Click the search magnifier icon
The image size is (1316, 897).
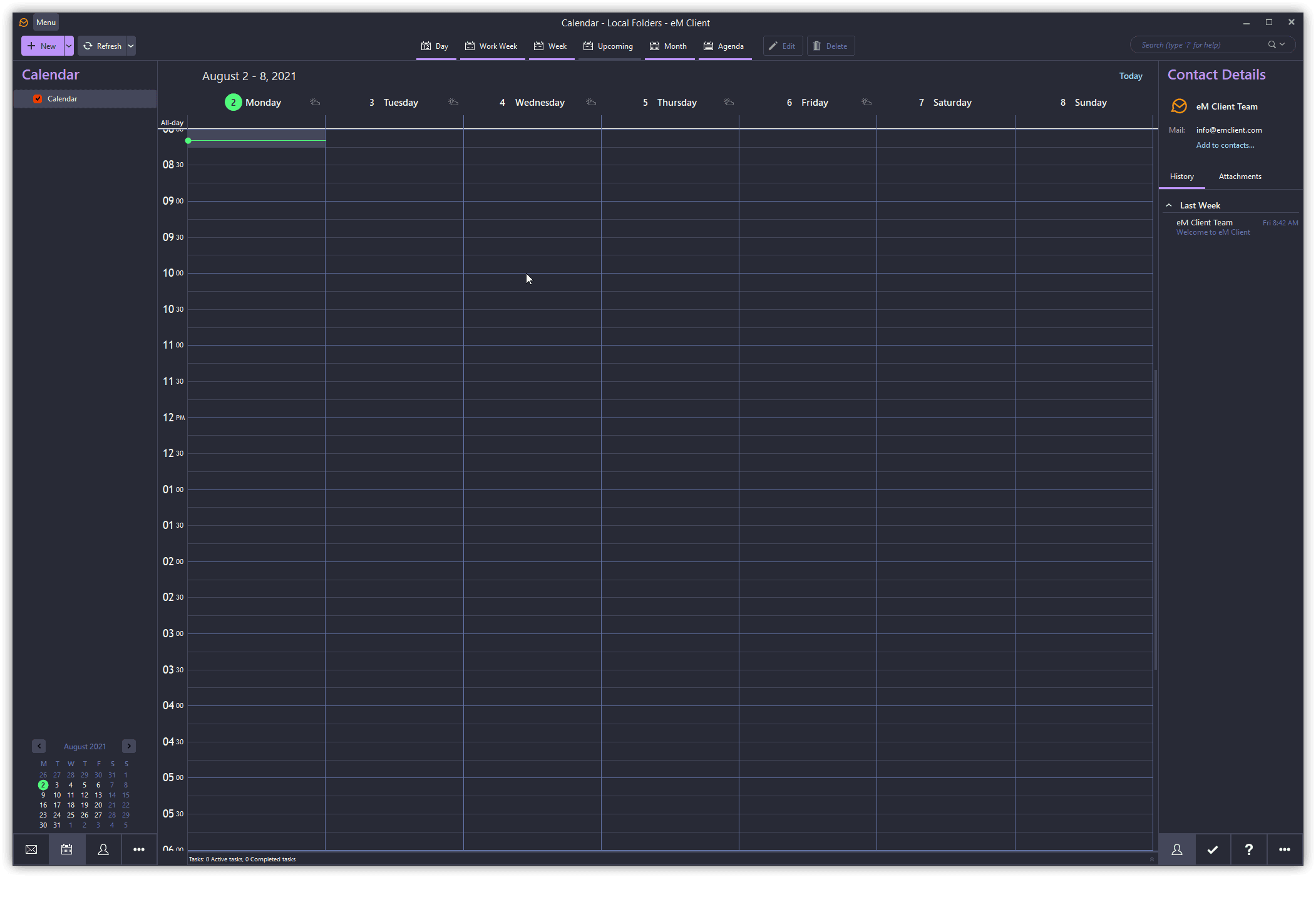(1272, 44)
